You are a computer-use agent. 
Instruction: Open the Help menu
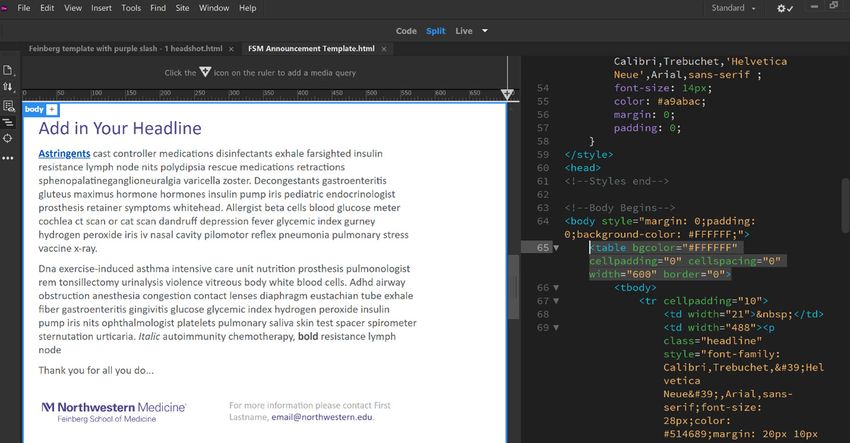point(247,8)
